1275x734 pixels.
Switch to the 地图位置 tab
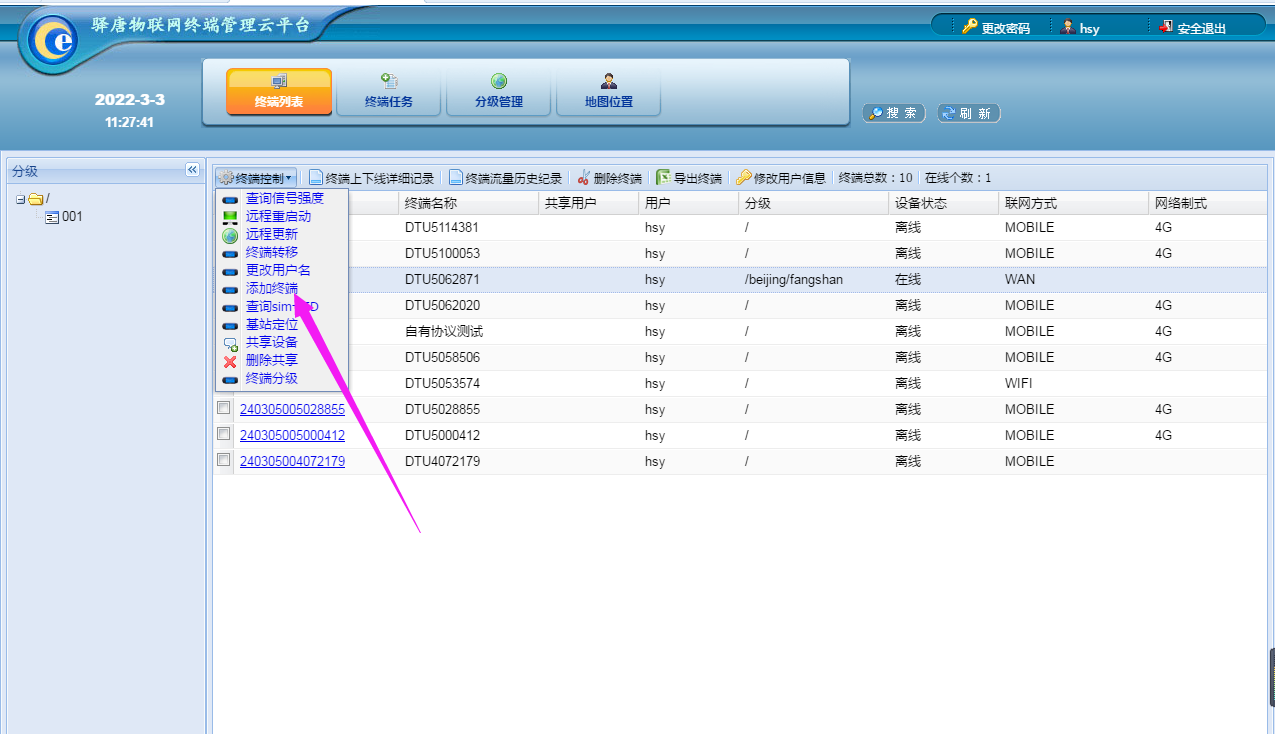(609, 91)
